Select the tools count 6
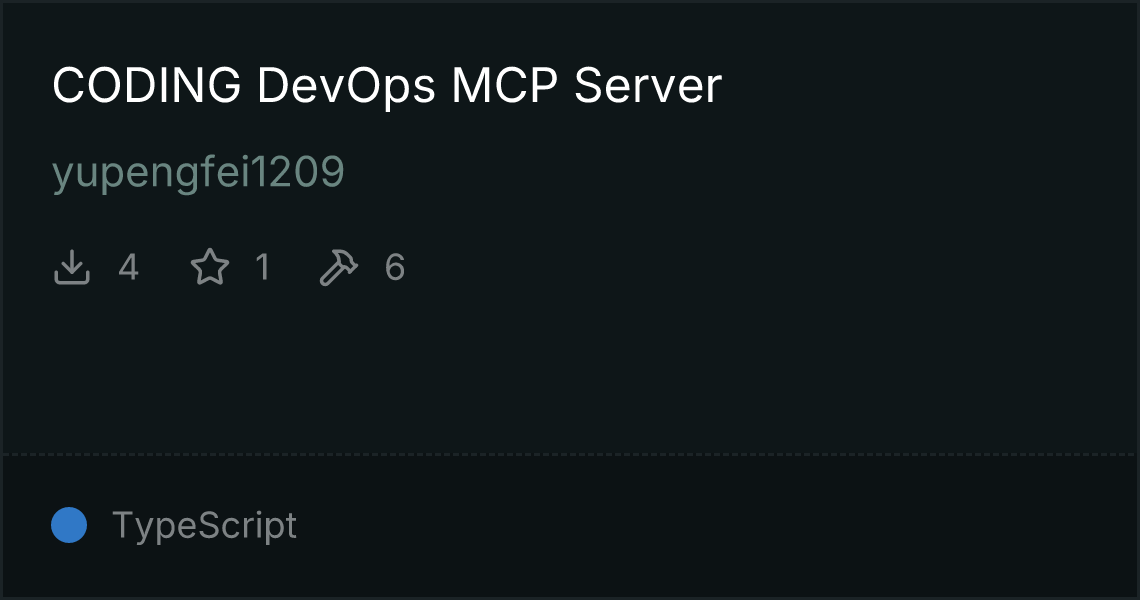 395,268
